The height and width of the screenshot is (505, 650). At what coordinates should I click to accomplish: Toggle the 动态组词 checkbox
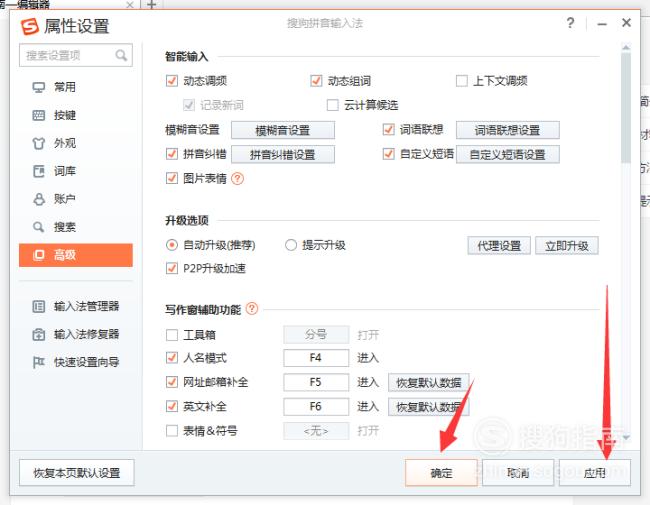316,80
